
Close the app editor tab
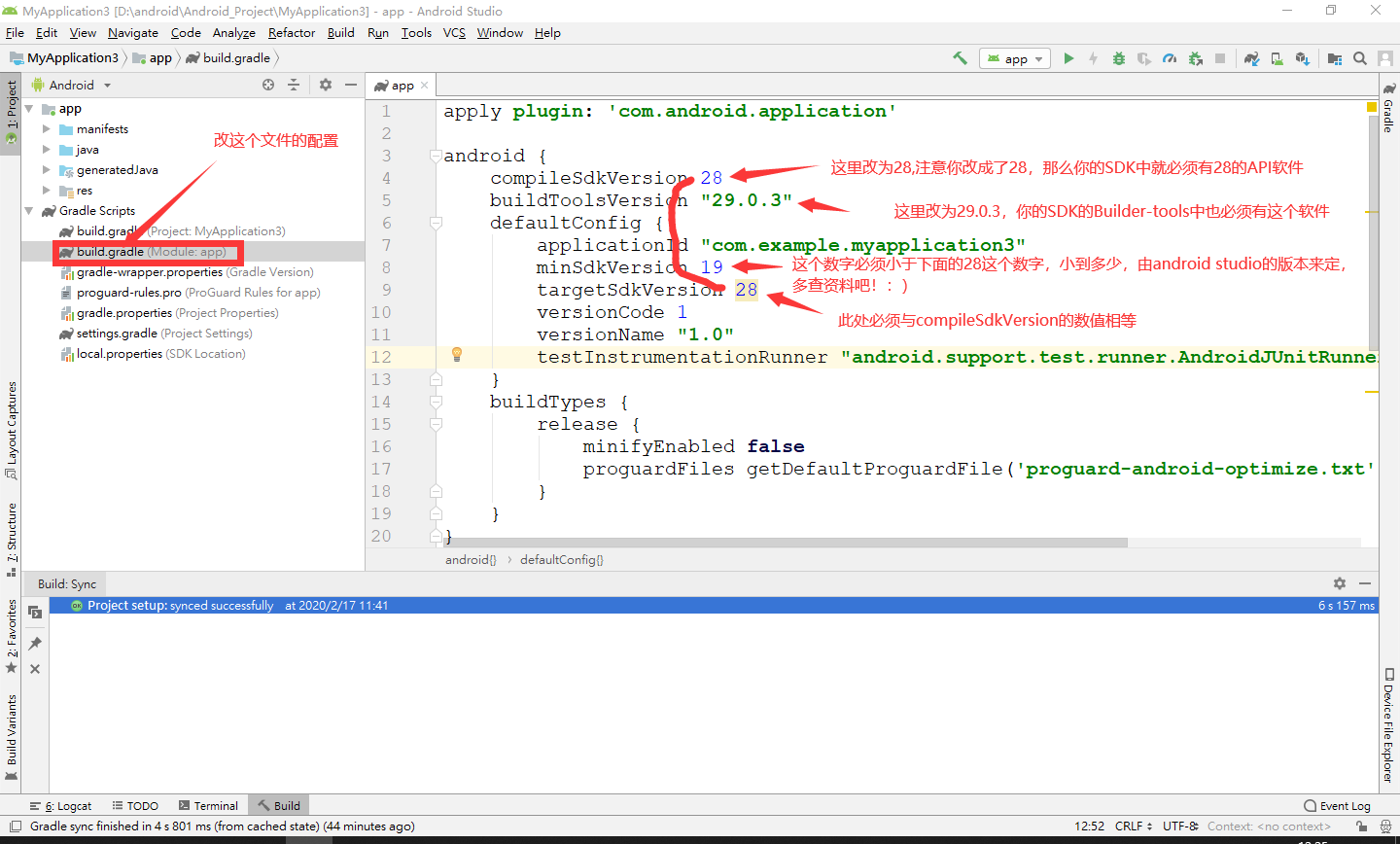pyautogui.click(x=425, y=86)
